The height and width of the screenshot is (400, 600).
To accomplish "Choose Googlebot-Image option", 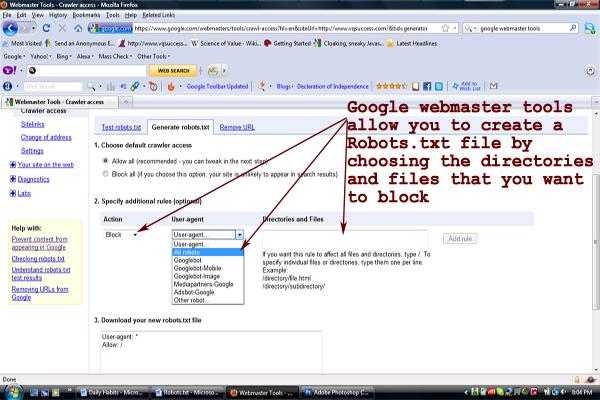I will [x=207, y=276].
